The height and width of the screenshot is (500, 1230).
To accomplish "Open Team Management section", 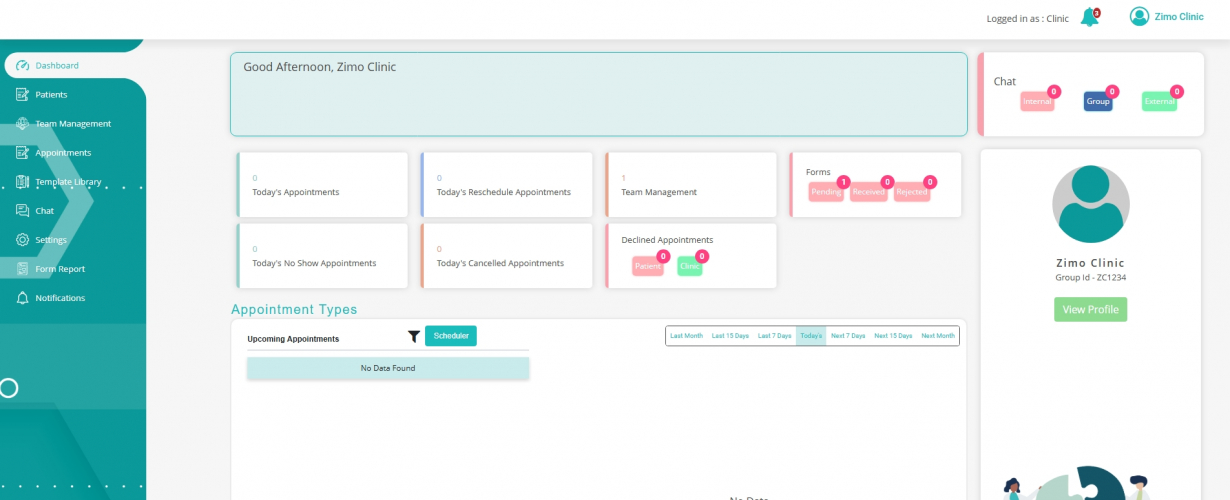I will 73,124.
